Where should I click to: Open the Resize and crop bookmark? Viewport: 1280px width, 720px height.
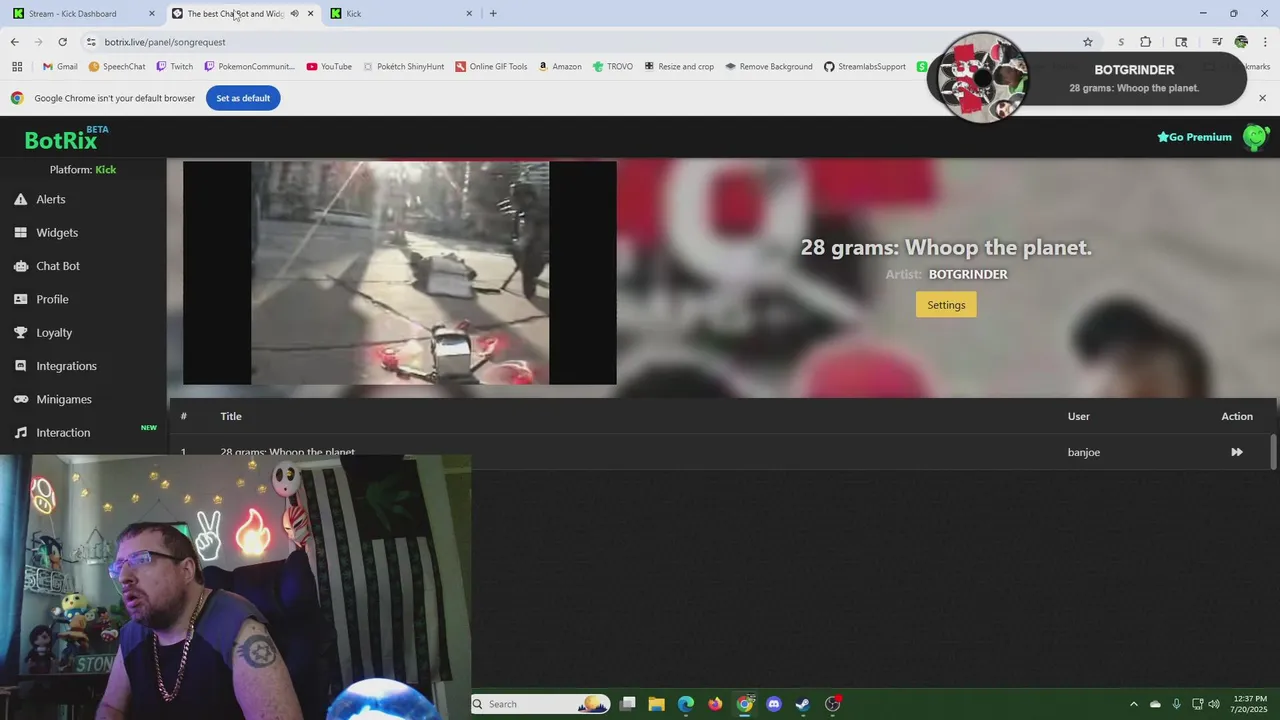[678, 67]
